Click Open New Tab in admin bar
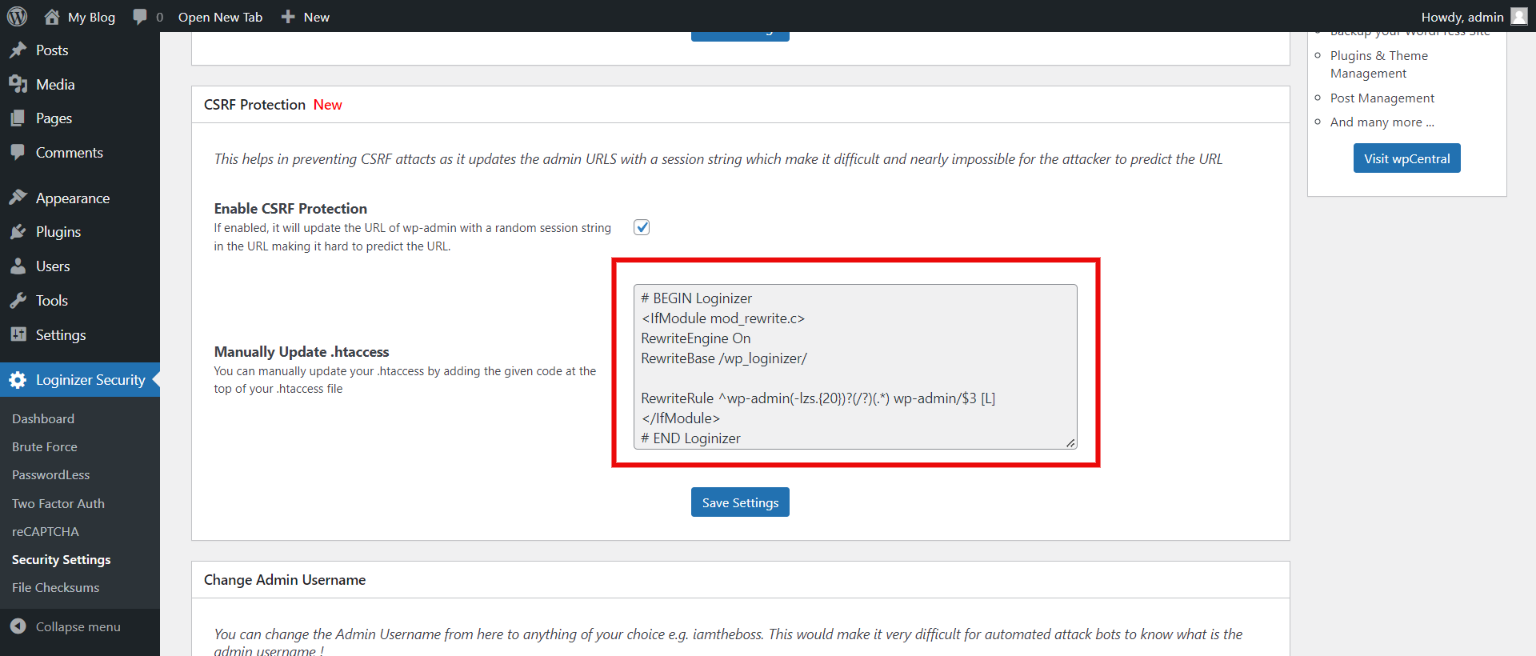This screenshot has width=1536, height=656. 220,17
